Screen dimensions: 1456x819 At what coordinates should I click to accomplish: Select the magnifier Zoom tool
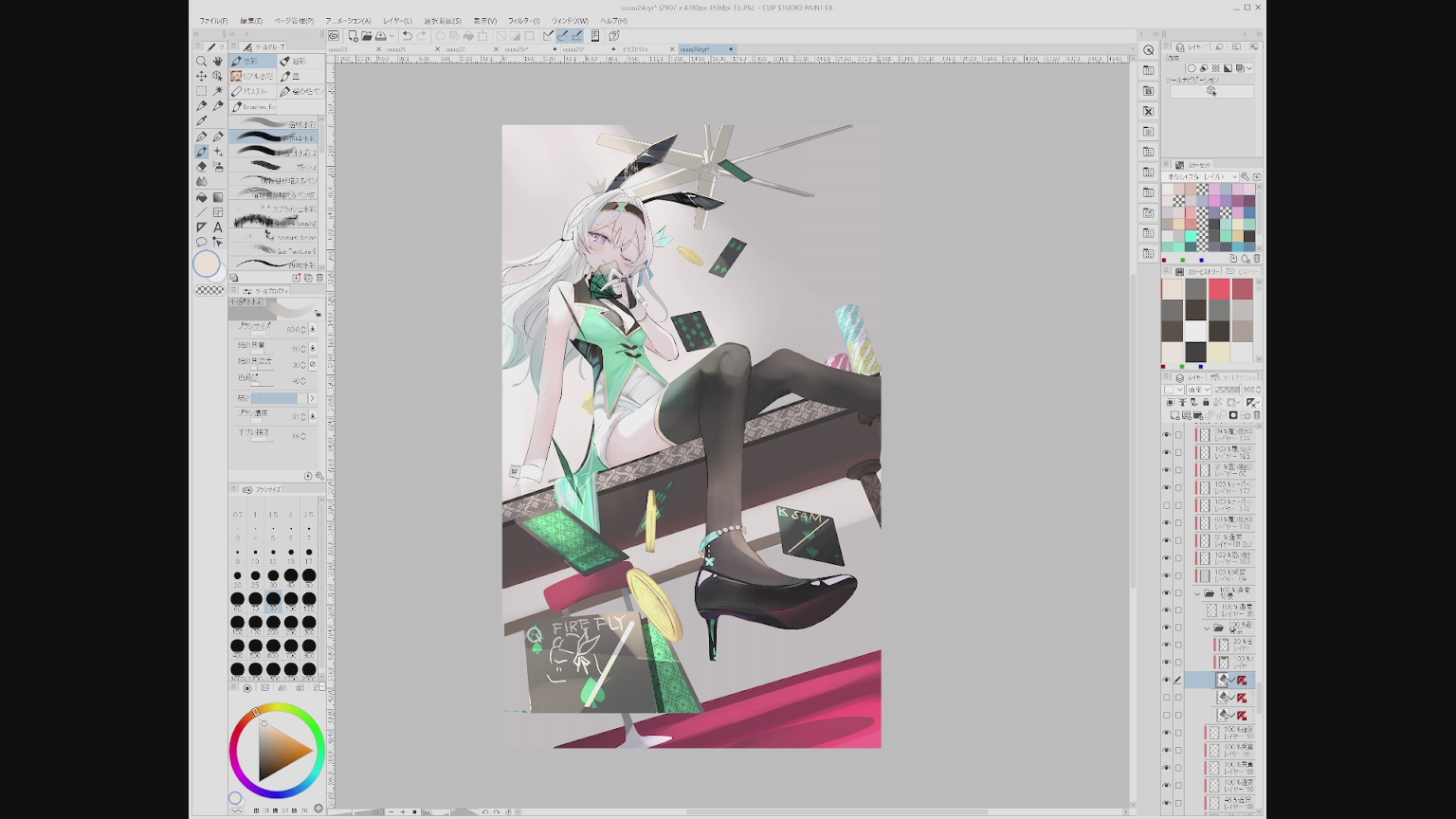[x=201, y=61]
